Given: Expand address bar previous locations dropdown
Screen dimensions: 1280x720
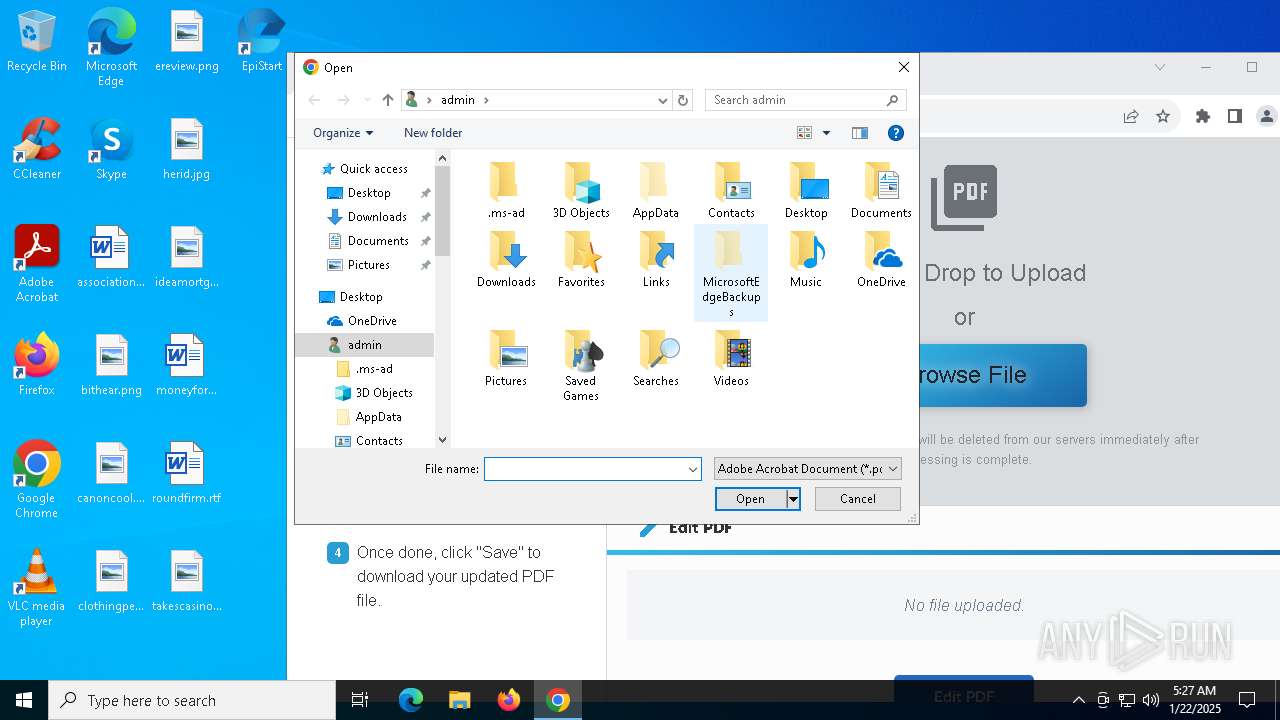Looking at the screenshot, I should [662, 100].
